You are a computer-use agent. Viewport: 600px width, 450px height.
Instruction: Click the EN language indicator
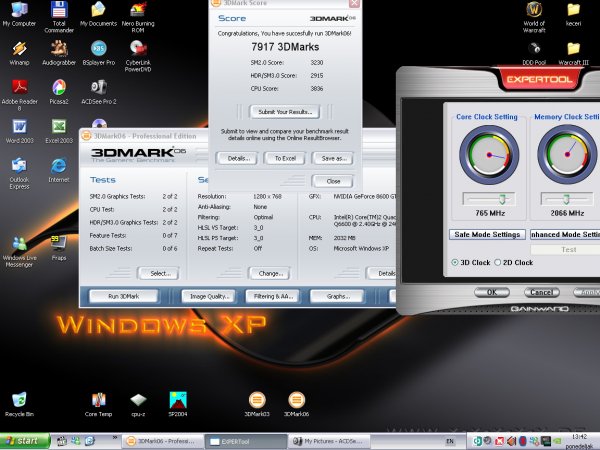(x=450, y=441)
